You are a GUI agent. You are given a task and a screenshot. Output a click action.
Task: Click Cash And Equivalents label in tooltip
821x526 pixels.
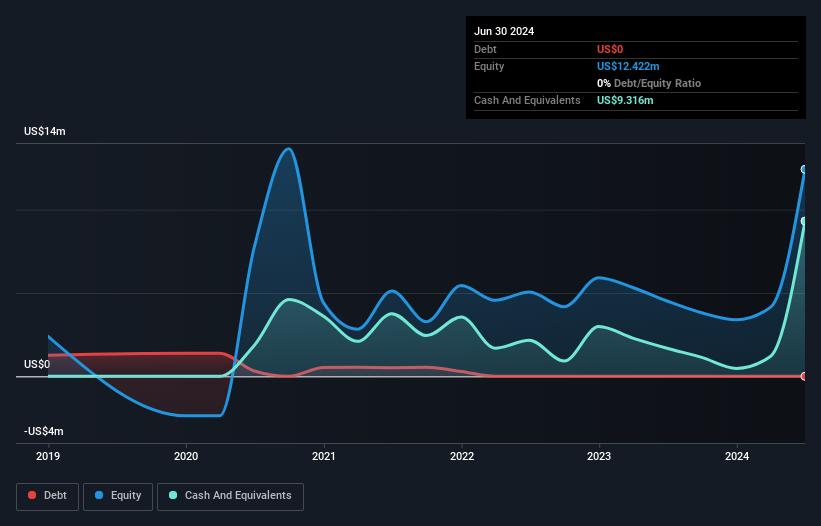527,100
